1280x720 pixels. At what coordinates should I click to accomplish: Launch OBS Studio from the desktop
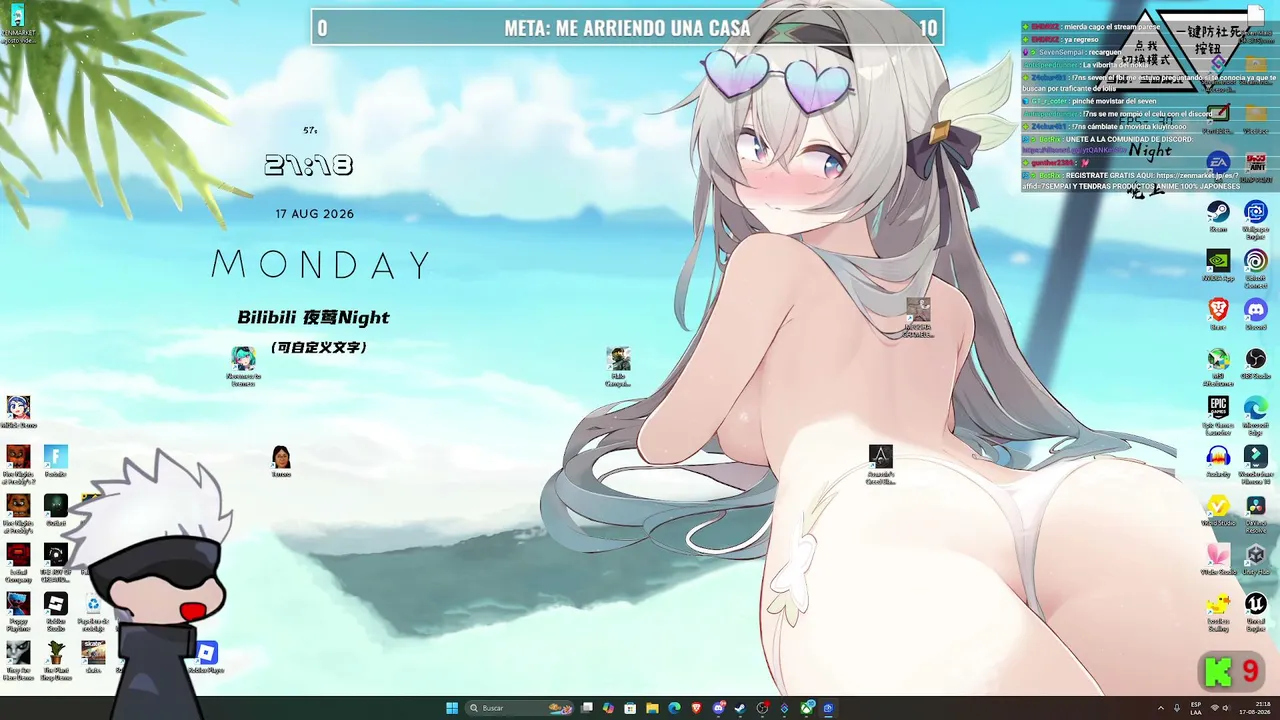pos(1255,363)
